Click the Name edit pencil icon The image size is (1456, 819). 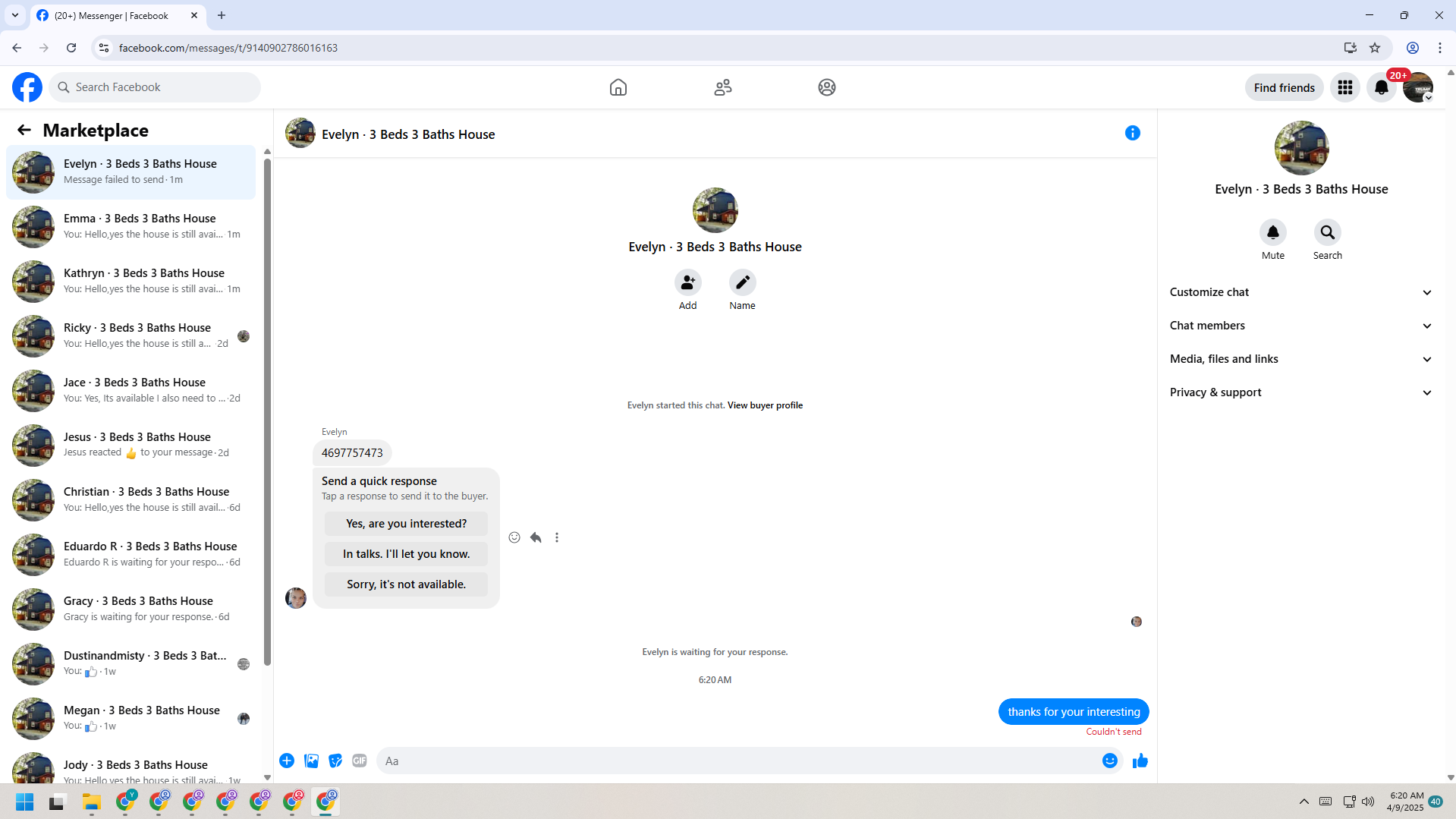(x=743, y=282)
